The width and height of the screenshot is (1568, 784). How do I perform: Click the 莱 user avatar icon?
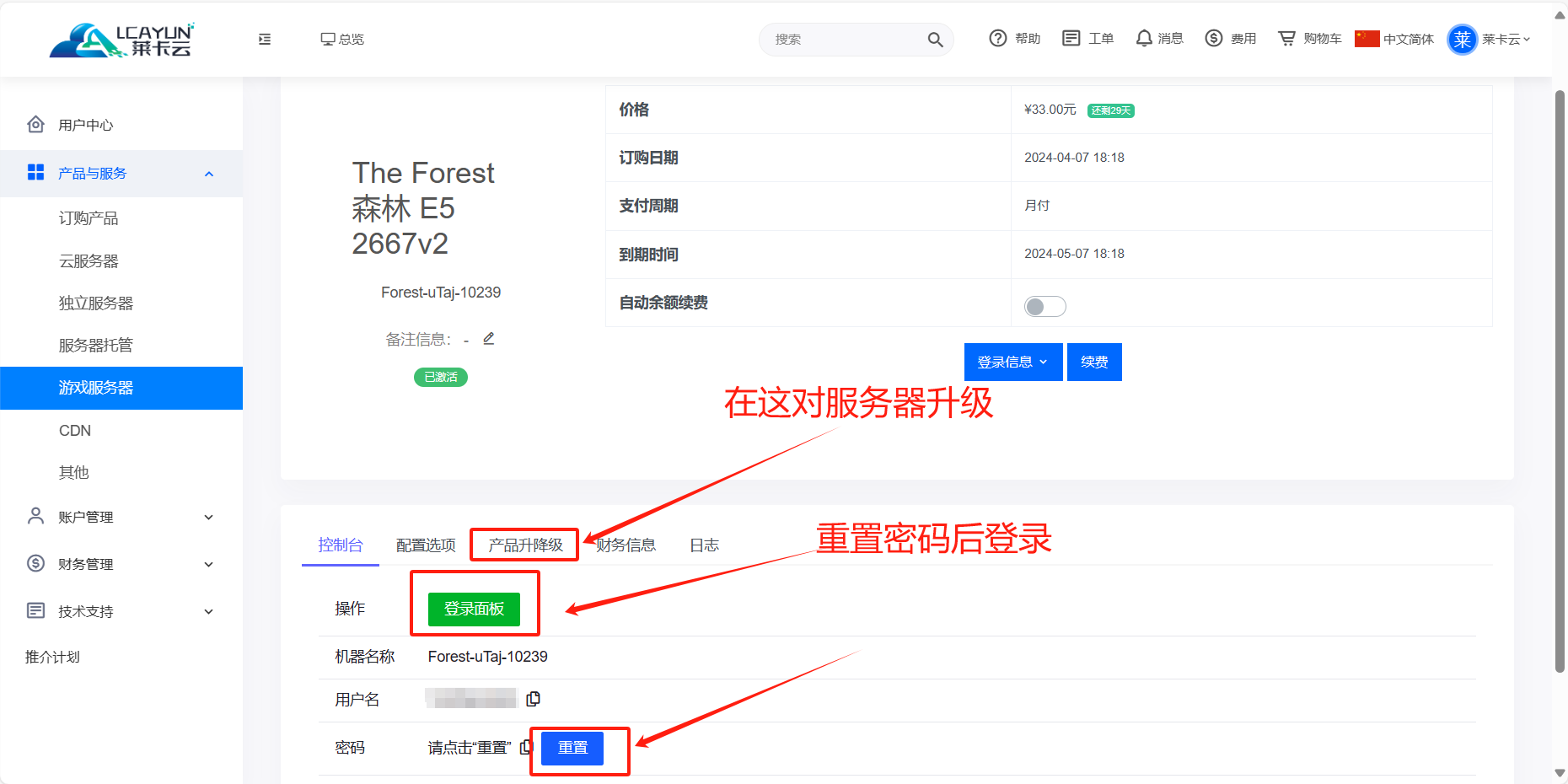coord(1463,39)
